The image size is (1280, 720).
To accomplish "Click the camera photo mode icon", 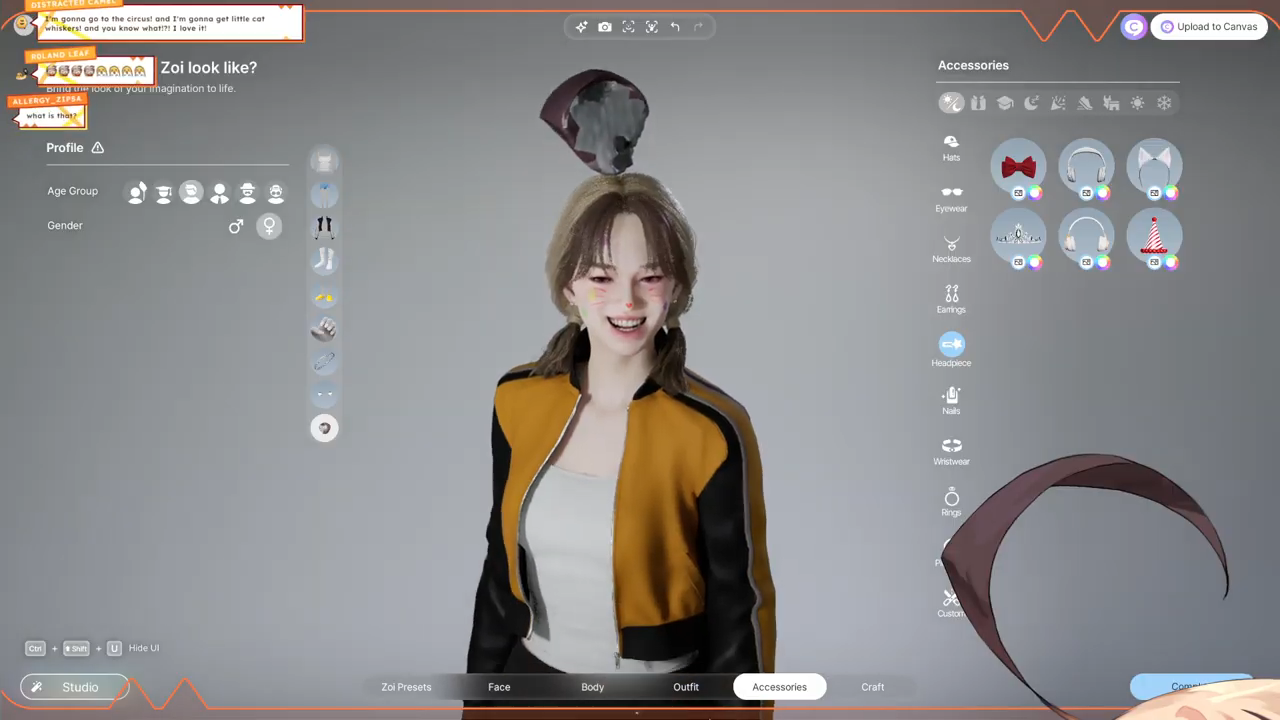I will (x=605, y=27).
